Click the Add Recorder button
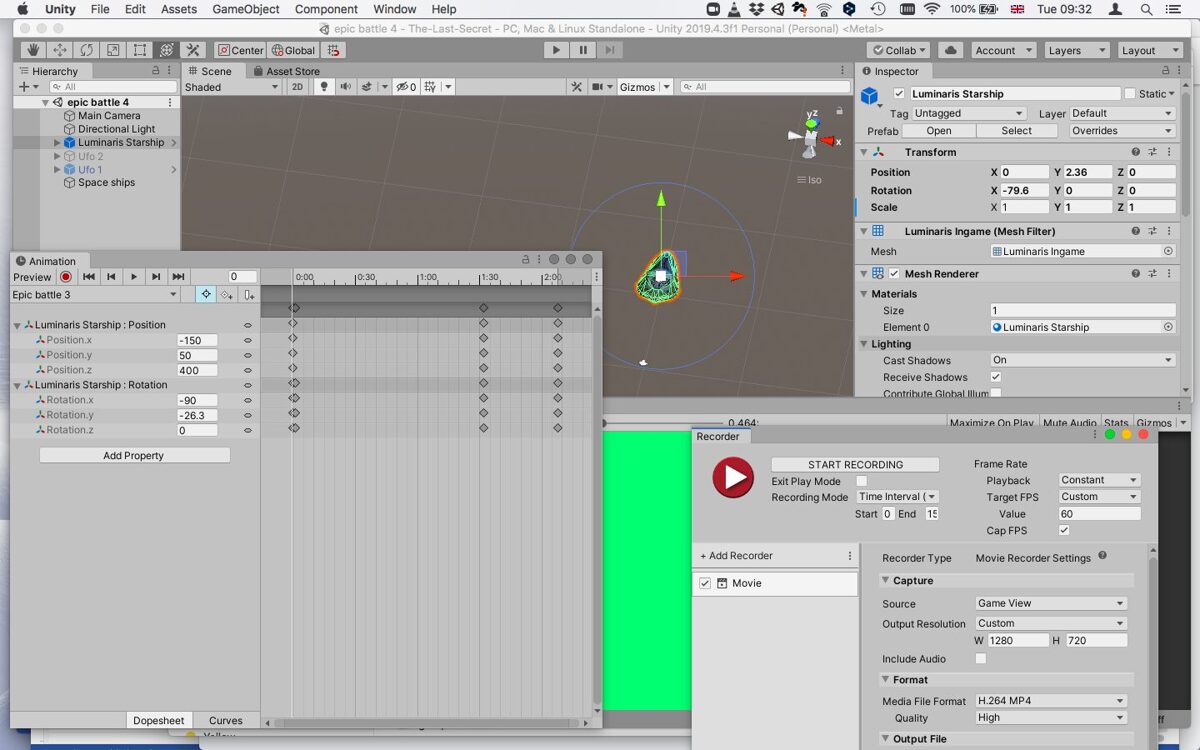Image resolution: width=1200 pixels, height=750 pixels. [x=736, y=556]
